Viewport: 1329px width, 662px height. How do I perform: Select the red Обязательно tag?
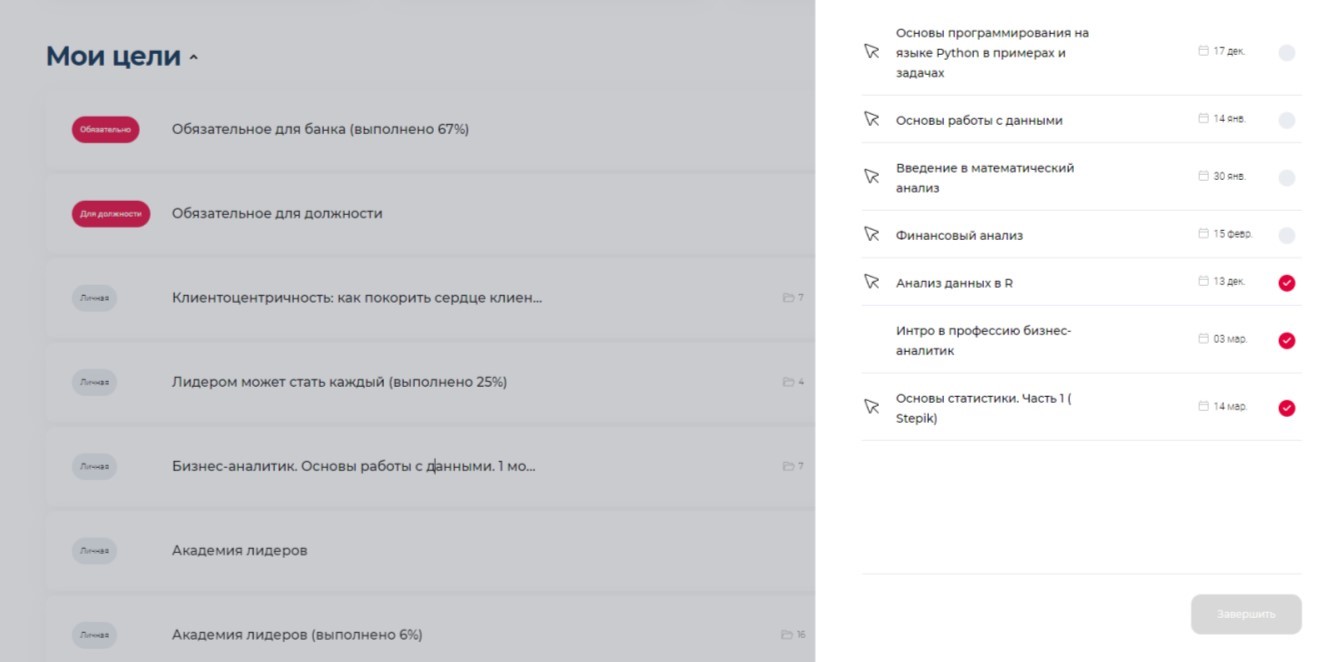pyautogui.click(x=105, y=129)
